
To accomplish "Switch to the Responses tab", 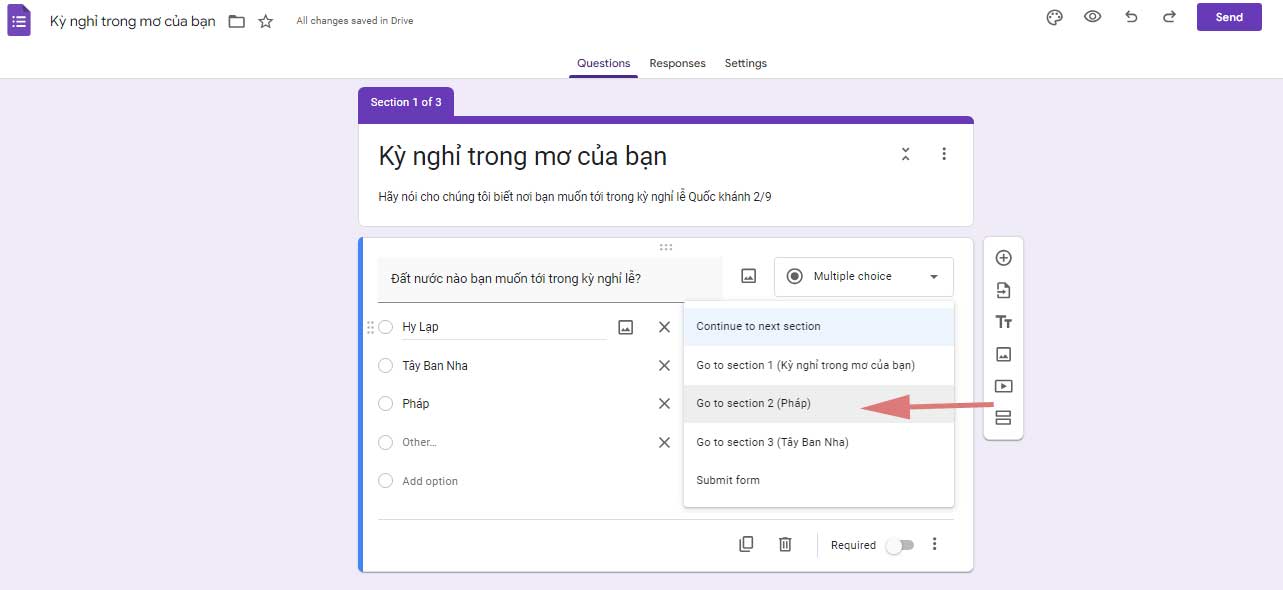I will [x=677, y=63].
